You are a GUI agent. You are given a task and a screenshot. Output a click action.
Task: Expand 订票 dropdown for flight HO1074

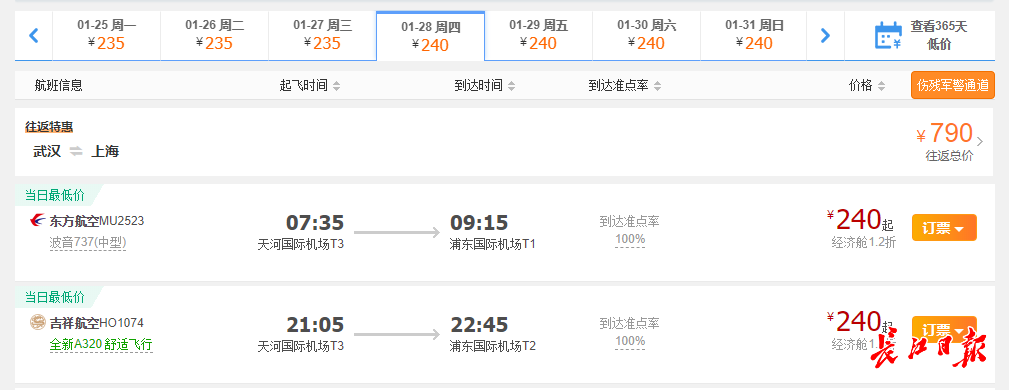[944, 330]
